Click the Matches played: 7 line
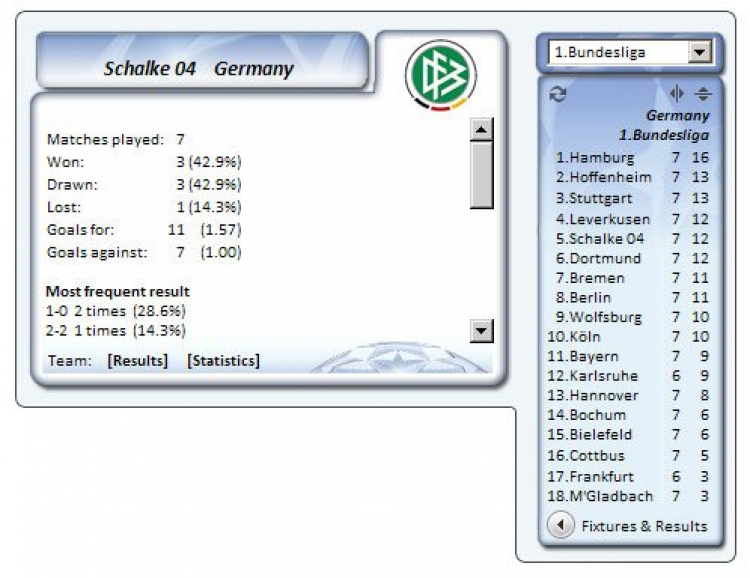The width and height of the screenshot is (750, 578). [116, 139]
